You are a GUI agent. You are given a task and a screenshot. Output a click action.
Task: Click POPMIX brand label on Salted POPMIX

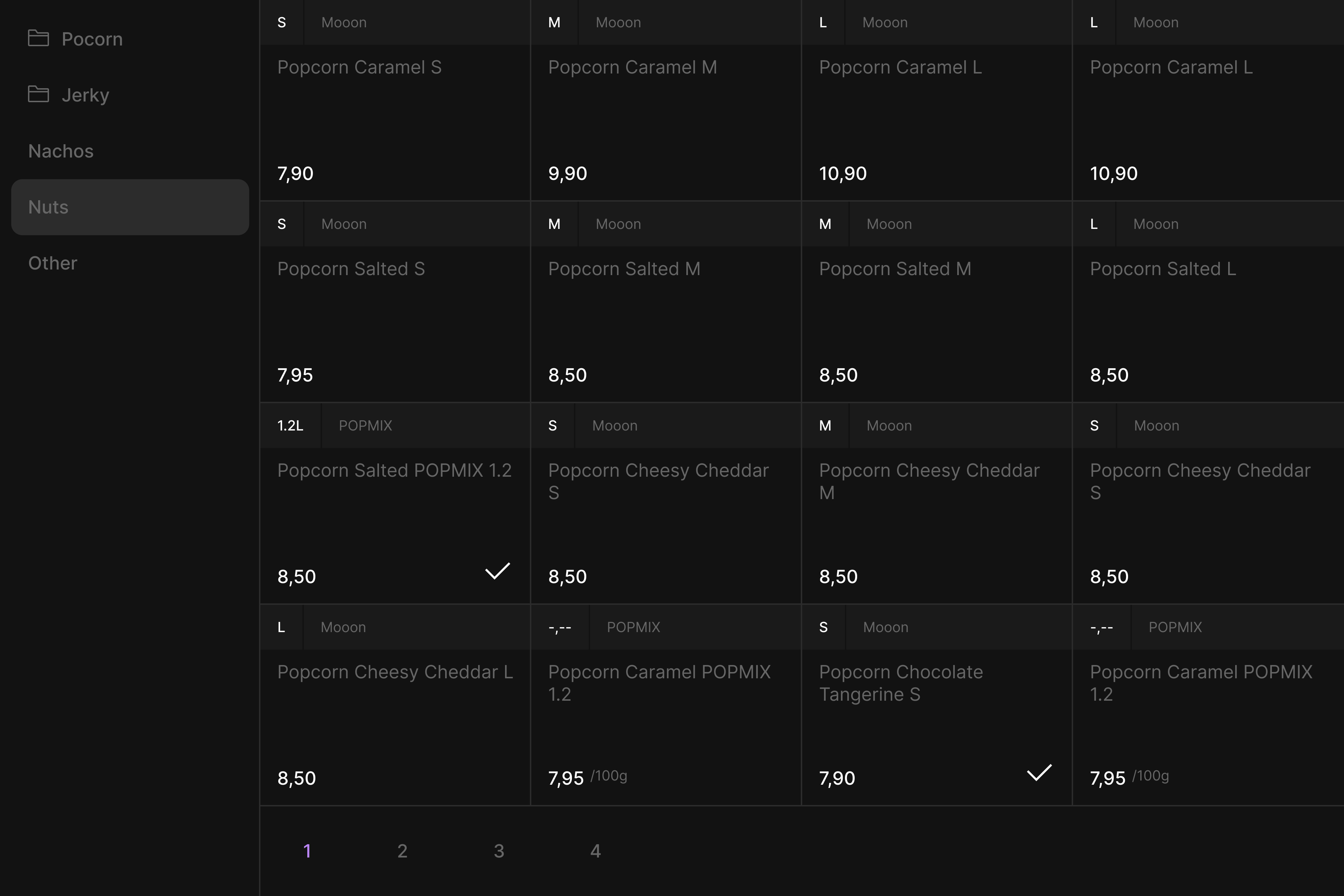coord(365,426)
